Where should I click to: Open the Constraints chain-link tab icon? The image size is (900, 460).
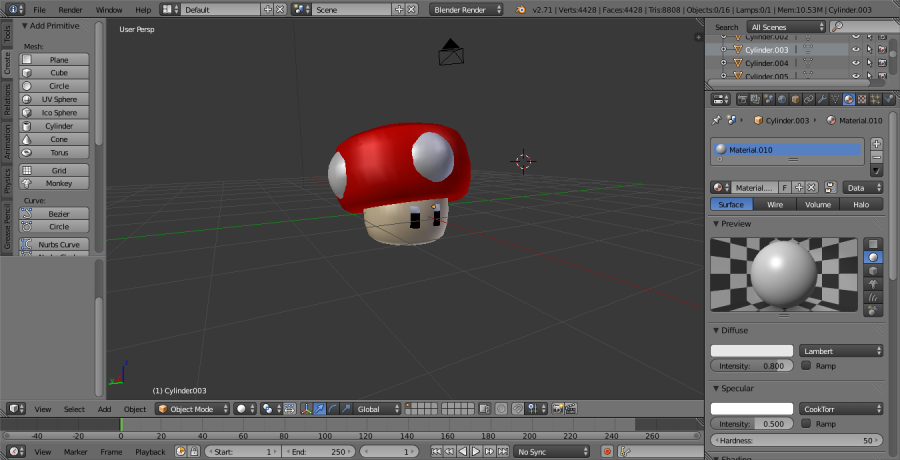tap(809, 99)
